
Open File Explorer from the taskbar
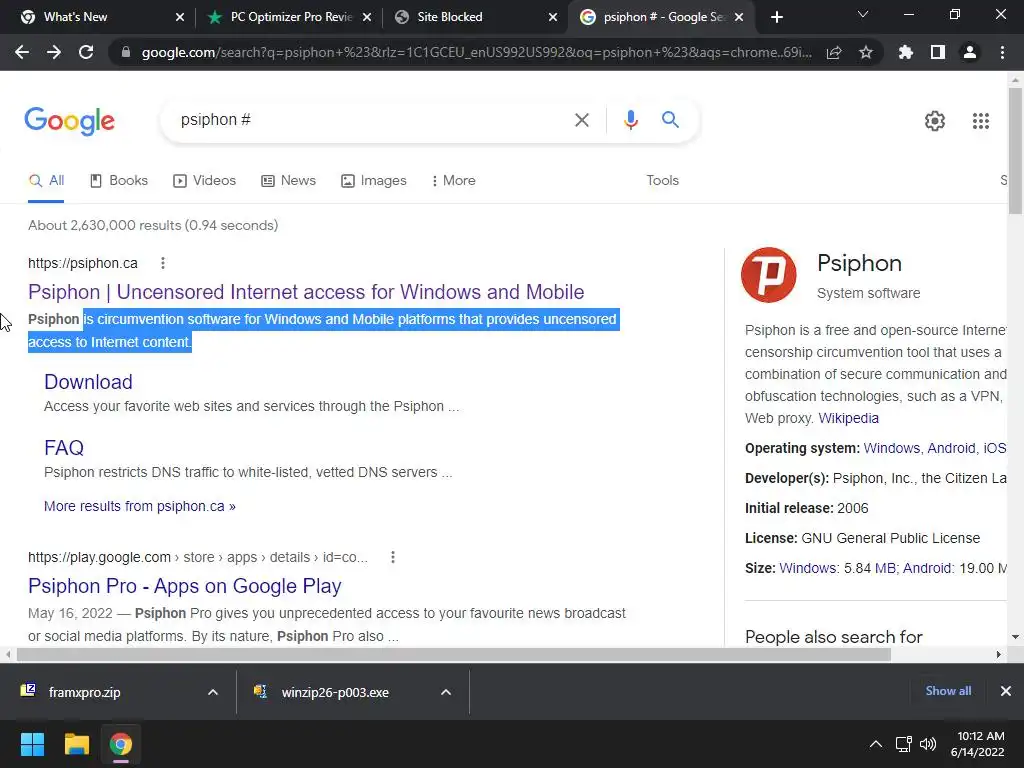click(x=76, y=744)
